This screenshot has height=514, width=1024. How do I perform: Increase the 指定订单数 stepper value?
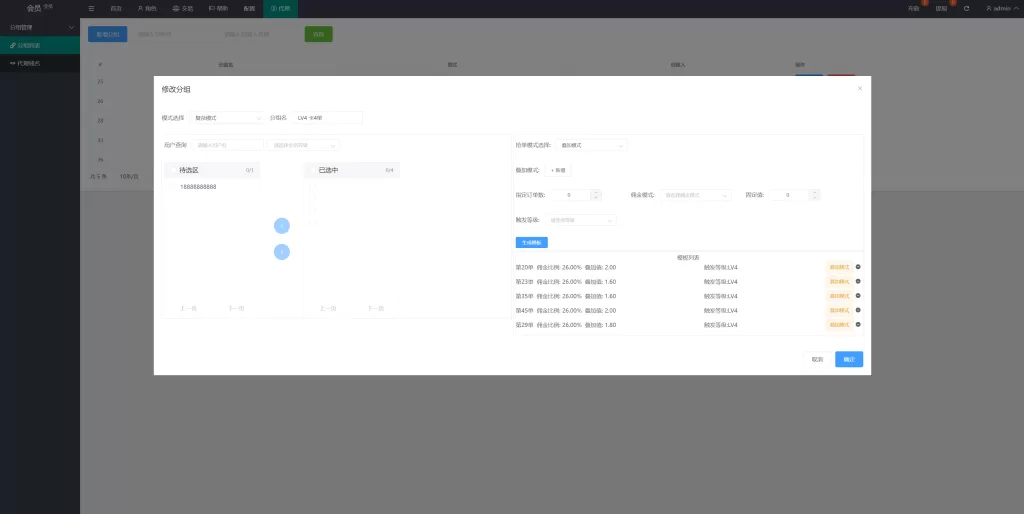[596, 192]
